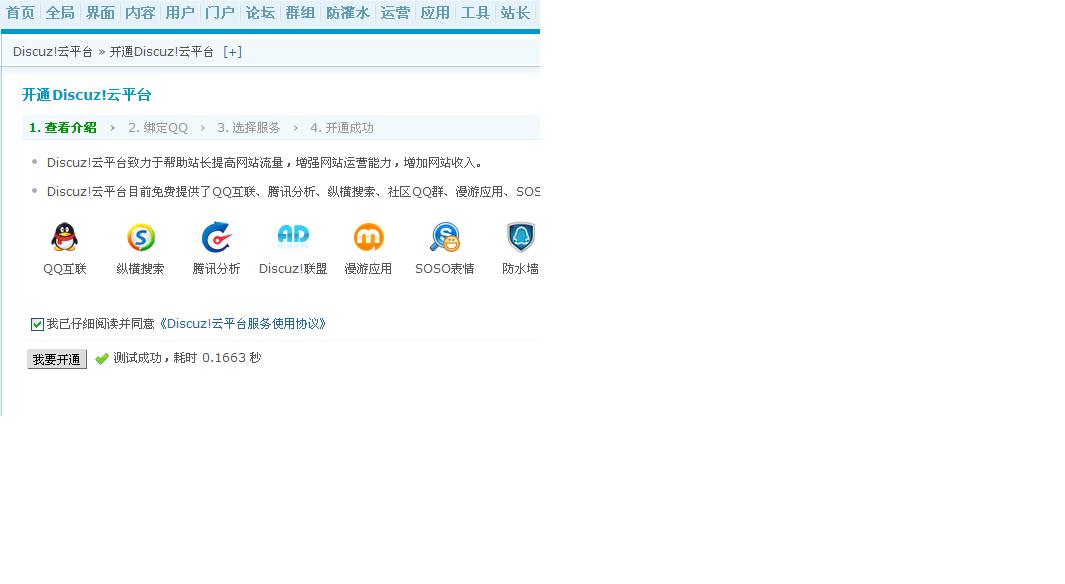Open the 门户 menu
Image resolution: width=1065 pixels, height=584 pixels.
[220, 13]
